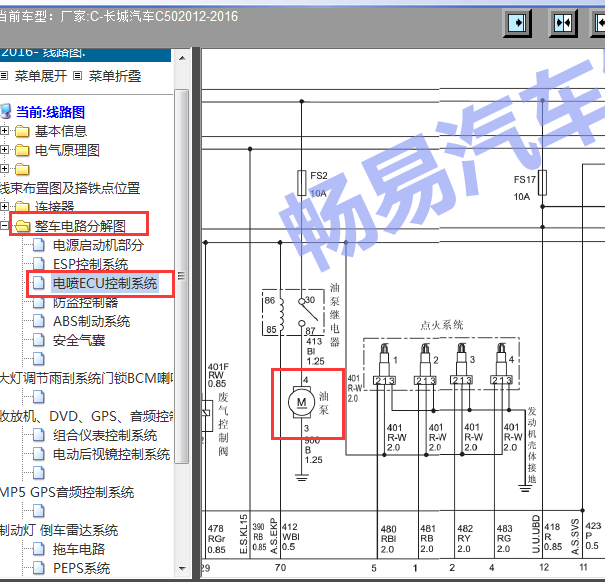Click the 480 RBl 2.0 wire label

pyautogui.click(x=388, y=539)
